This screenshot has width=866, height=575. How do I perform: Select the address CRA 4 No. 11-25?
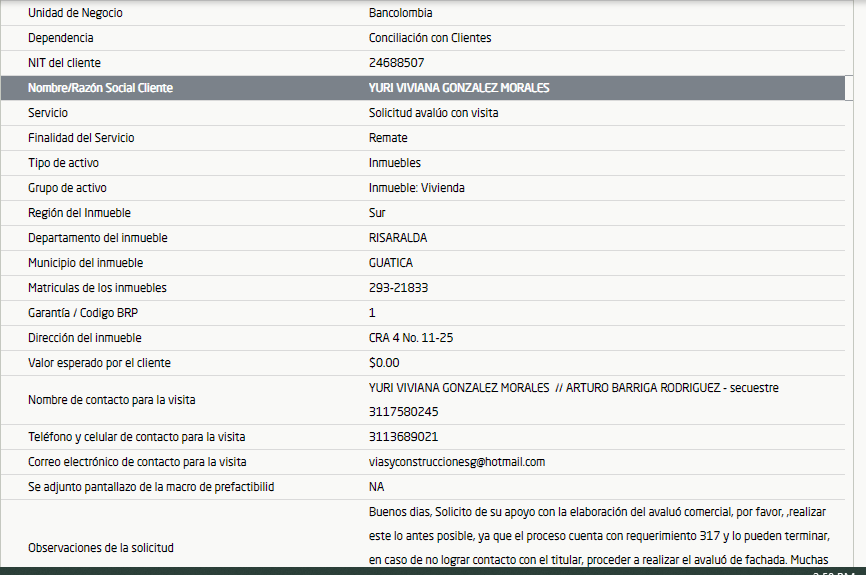pos(411,338)
